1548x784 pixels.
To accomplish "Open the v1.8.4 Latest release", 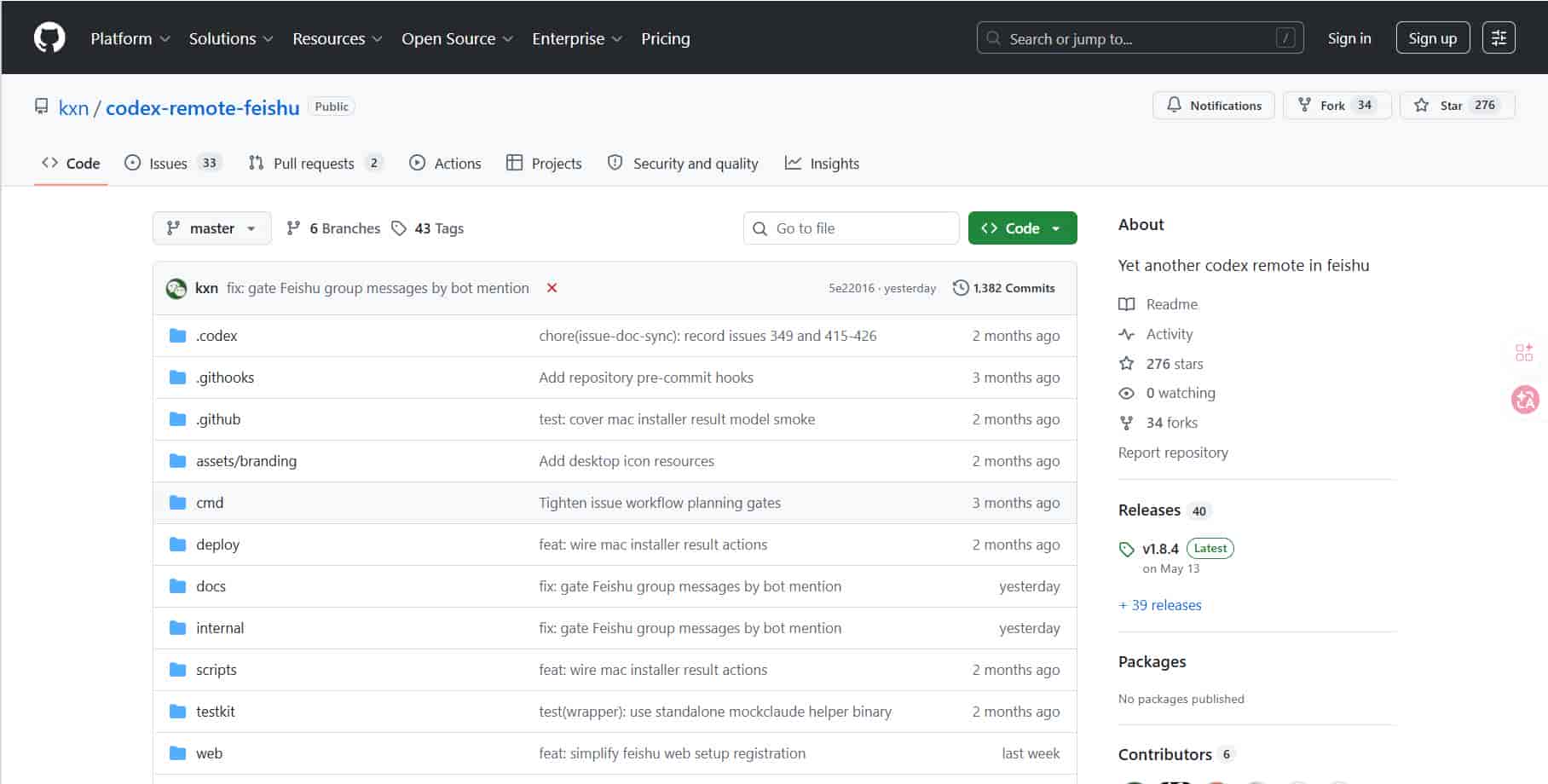I will pos(1176,549).
